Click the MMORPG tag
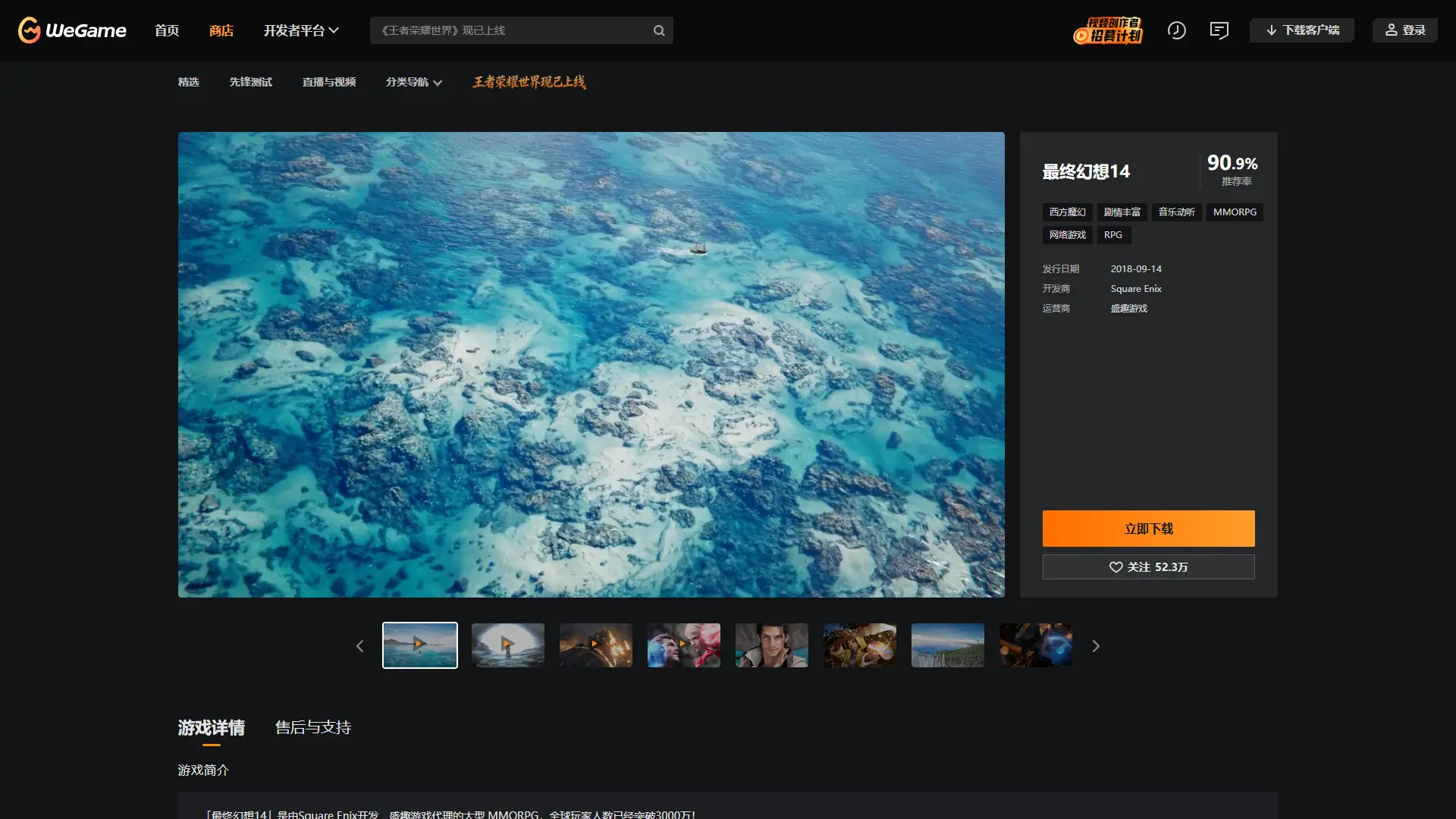1456x819 pixels. 1235,212
